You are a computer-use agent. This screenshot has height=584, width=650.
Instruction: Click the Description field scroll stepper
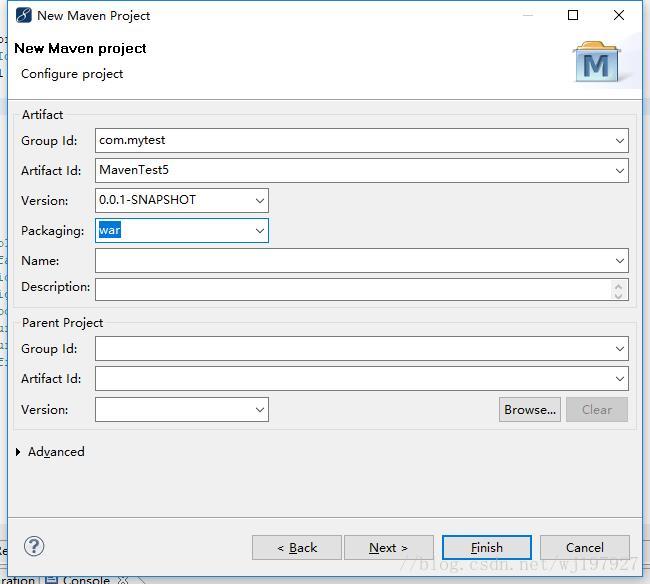tap(618, 290)
